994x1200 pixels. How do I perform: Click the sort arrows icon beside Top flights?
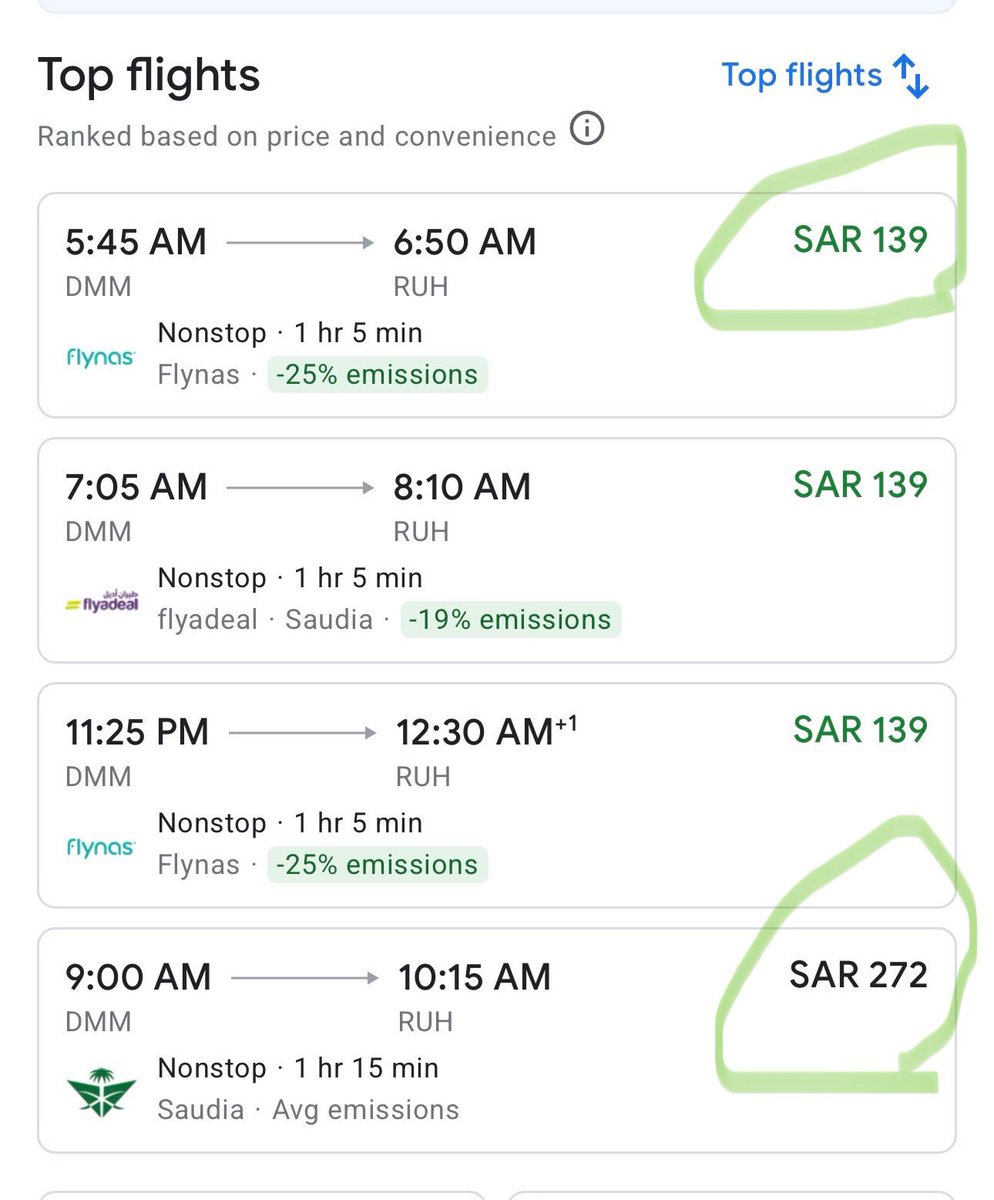point(911,77)
